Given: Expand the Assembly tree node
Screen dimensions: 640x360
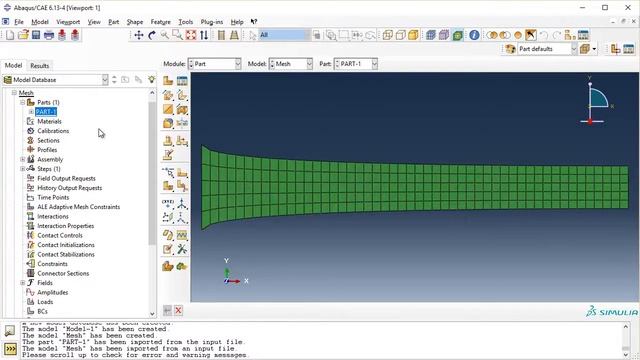Looking at the screenshot, I should (23, 160).
